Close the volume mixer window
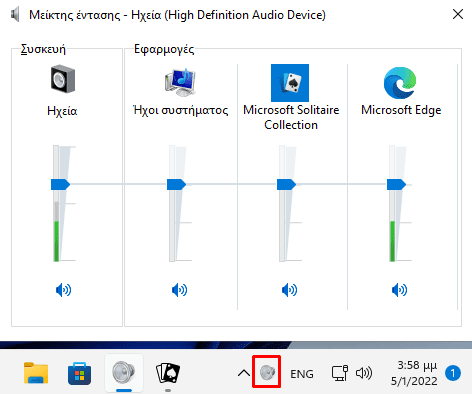 click(458, 14)
